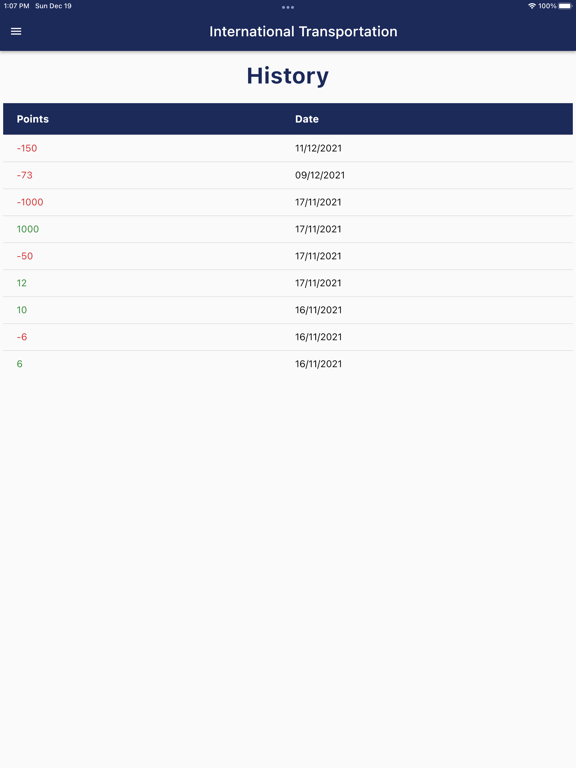The width and height of the screenshot is (576, 768).
Task: Select the green 1000 points entry
Action: (x=28, y=229)
